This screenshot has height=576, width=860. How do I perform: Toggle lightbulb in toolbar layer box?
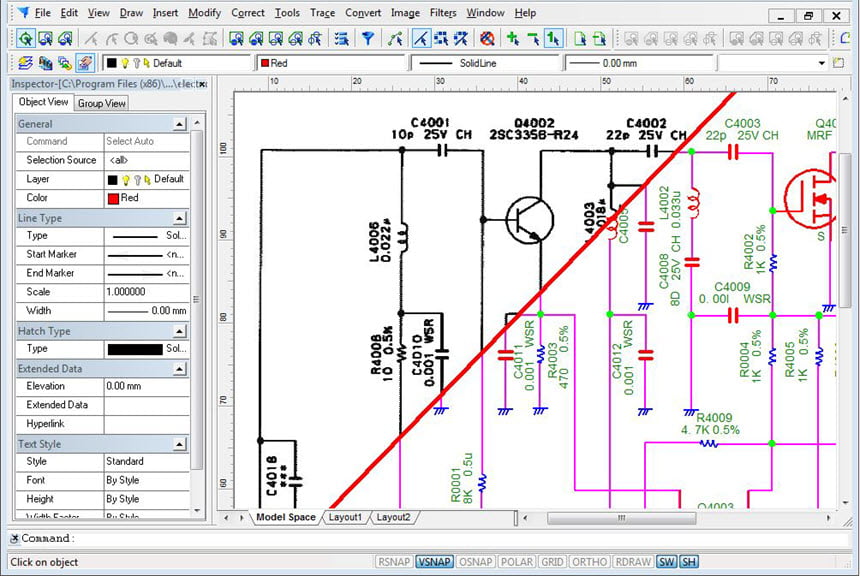(x=125, y=63)
